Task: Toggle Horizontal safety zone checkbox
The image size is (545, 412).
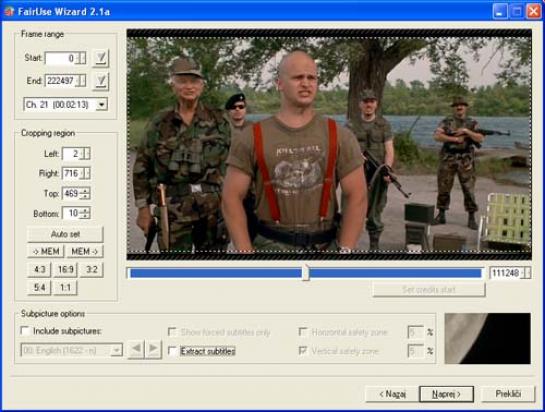Action: (x=303, y=332)
